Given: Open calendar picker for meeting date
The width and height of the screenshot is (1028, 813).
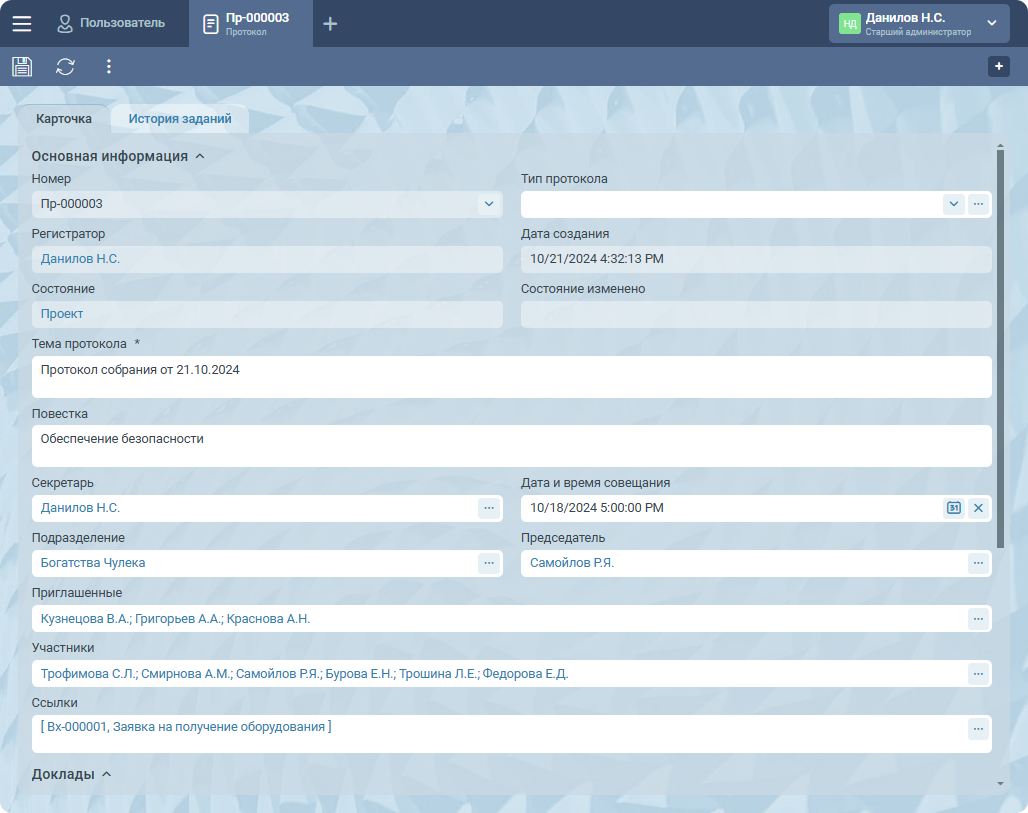Looking at the screenshot, I should (954, 508).
